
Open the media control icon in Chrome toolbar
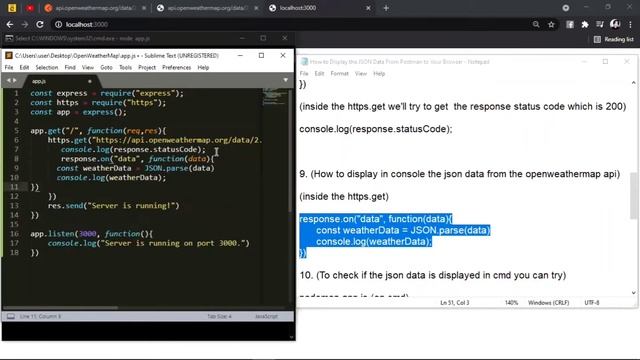(600, 24)
